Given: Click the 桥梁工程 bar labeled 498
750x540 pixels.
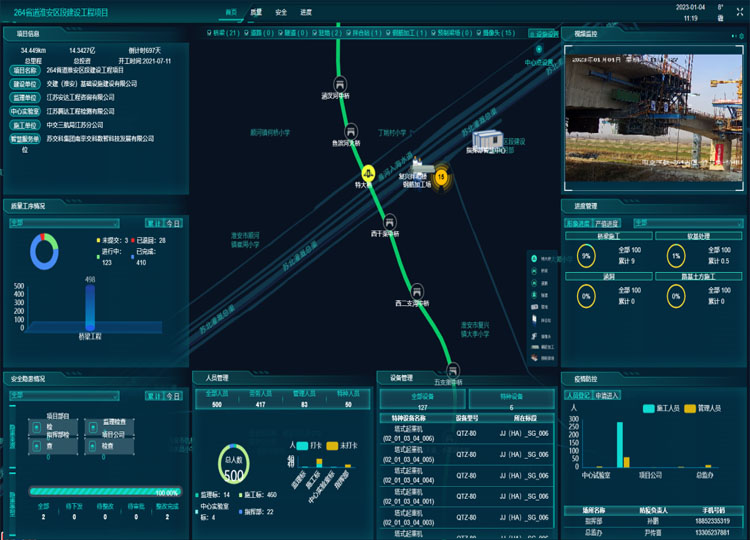Looking at the screenshot, I should click(x=90, y=307).
